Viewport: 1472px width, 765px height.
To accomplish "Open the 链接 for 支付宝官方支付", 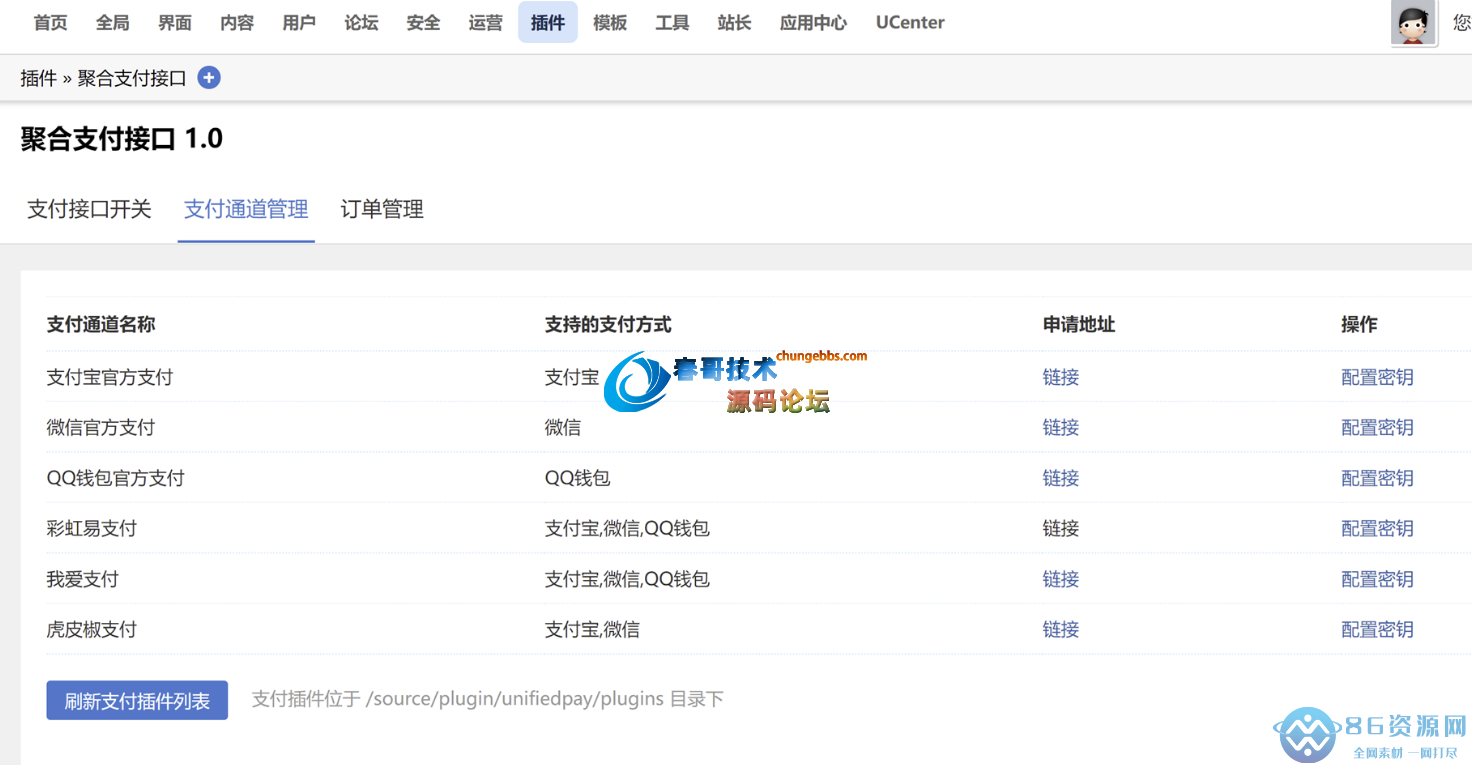I will click(x=1060, y=377).
